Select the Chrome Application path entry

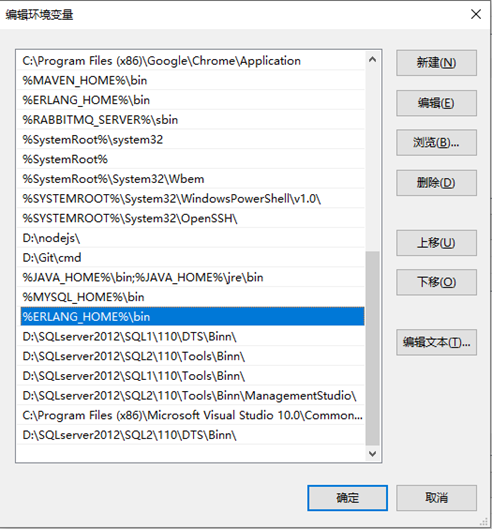click(x=191, y=61)
